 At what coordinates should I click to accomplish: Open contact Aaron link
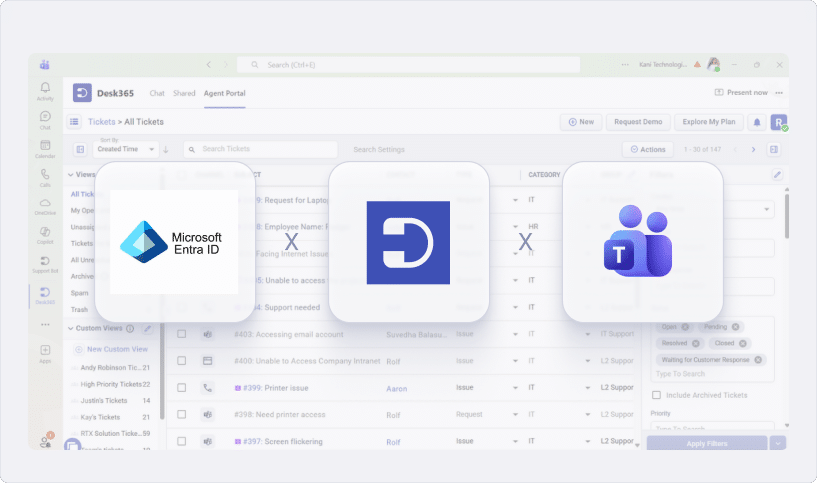[397, 389]
